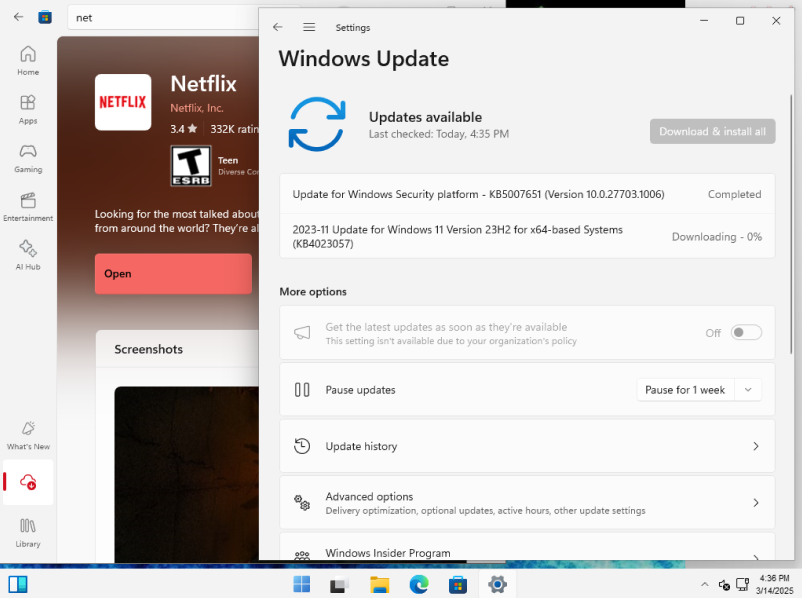Open Windows Start menu

tap(301, 584)
